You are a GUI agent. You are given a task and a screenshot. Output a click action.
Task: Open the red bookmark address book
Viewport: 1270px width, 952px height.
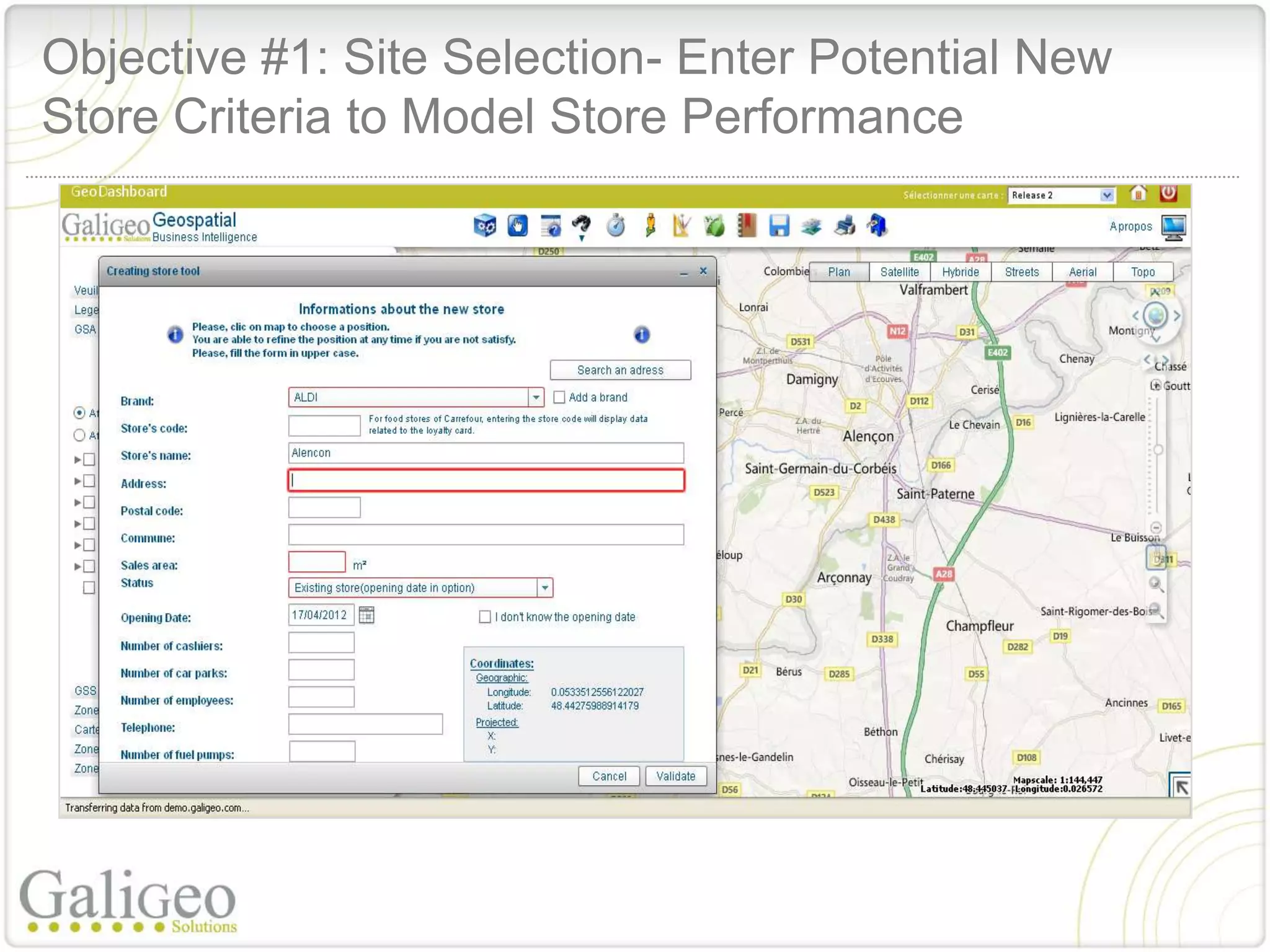pyautogui.click(x=747, y=226)
